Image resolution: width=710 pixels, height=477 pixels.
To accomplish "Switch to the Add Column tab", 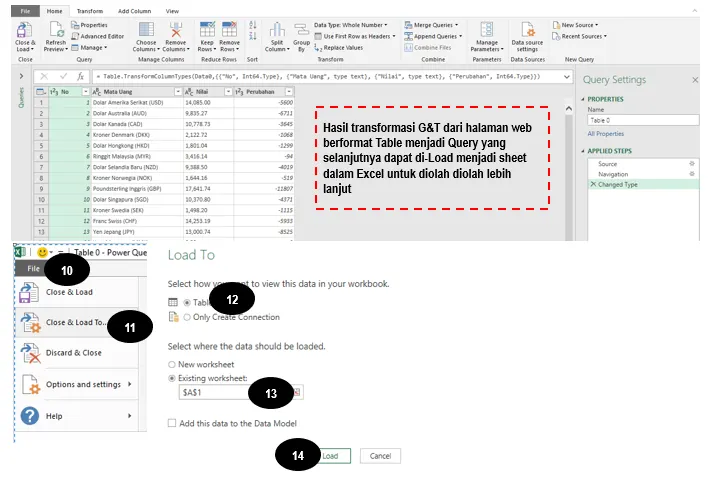I will point(134,11).
